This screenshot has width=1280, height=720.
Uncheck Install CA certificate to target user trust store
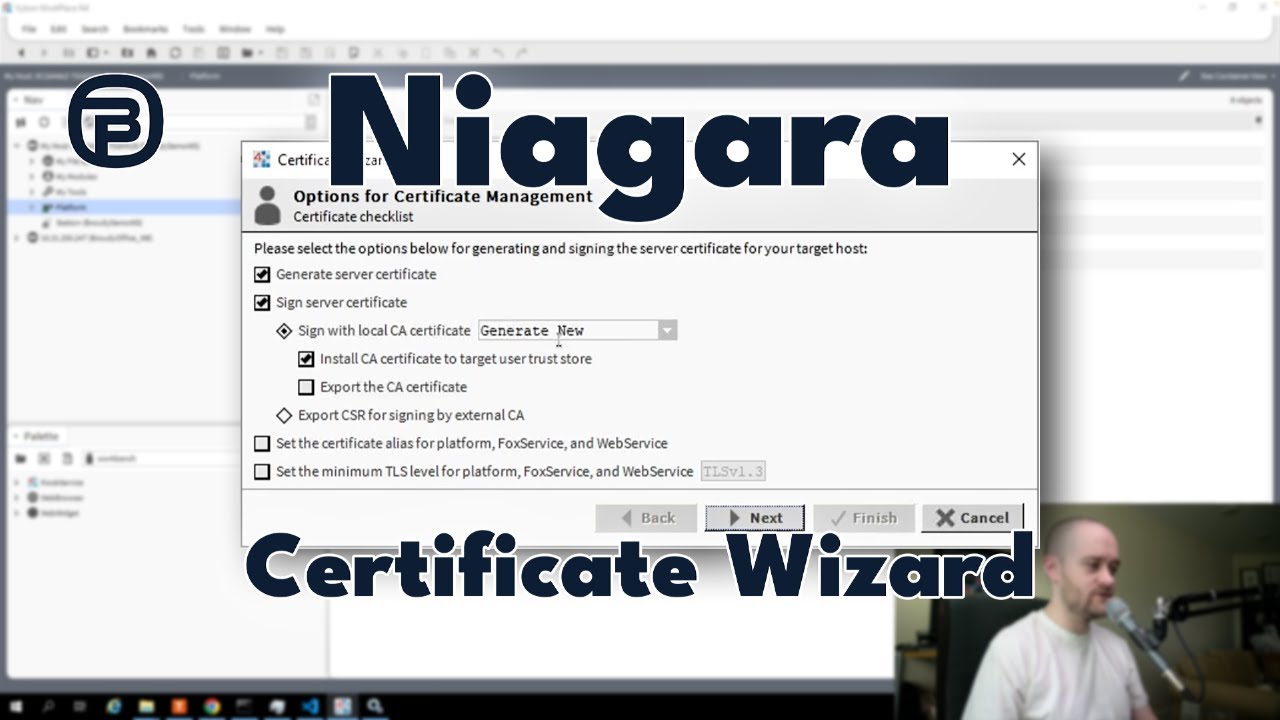click(x=306, y=358)
